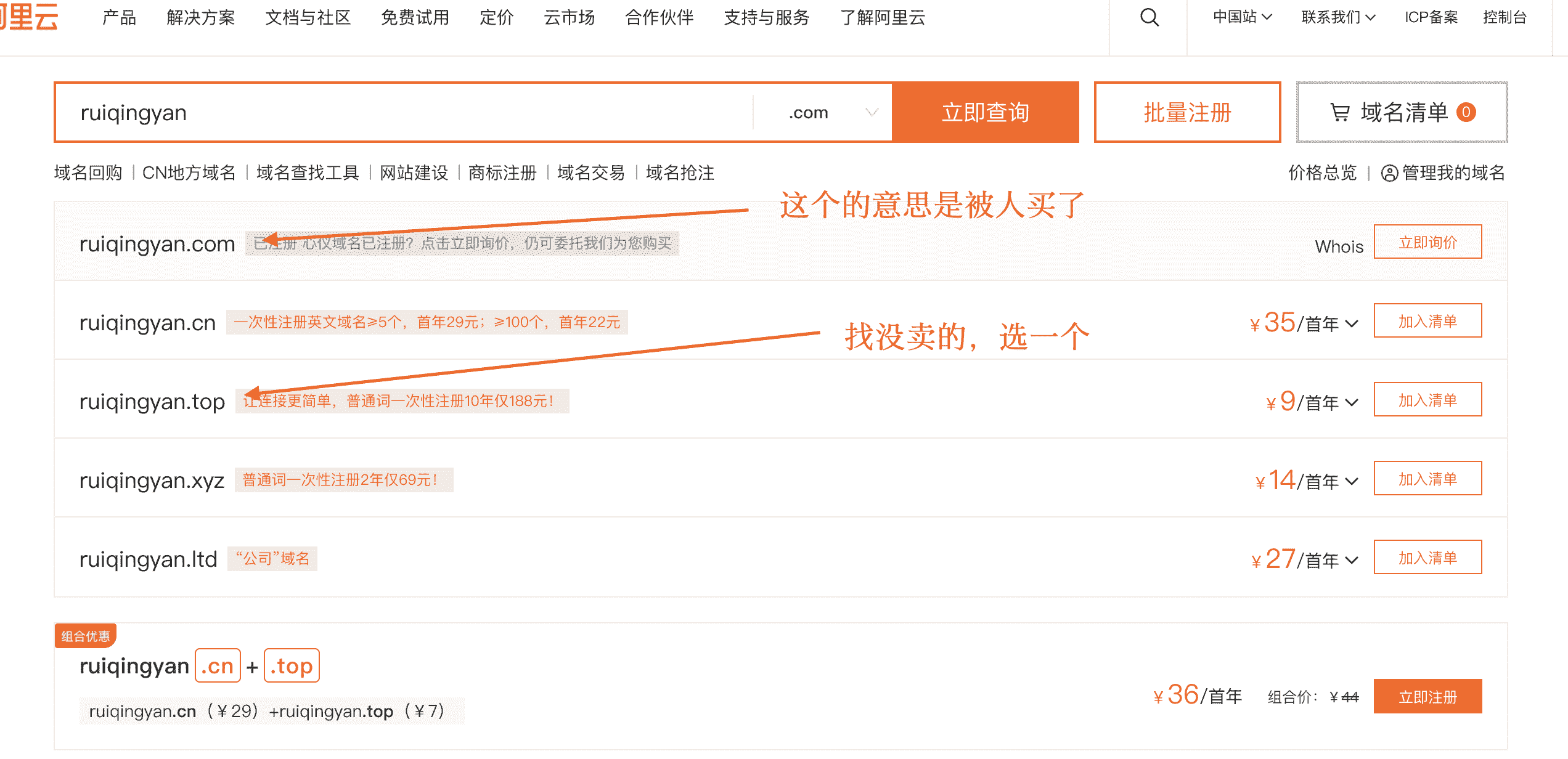Click the user icon beside 管理我的域名

1389,173
